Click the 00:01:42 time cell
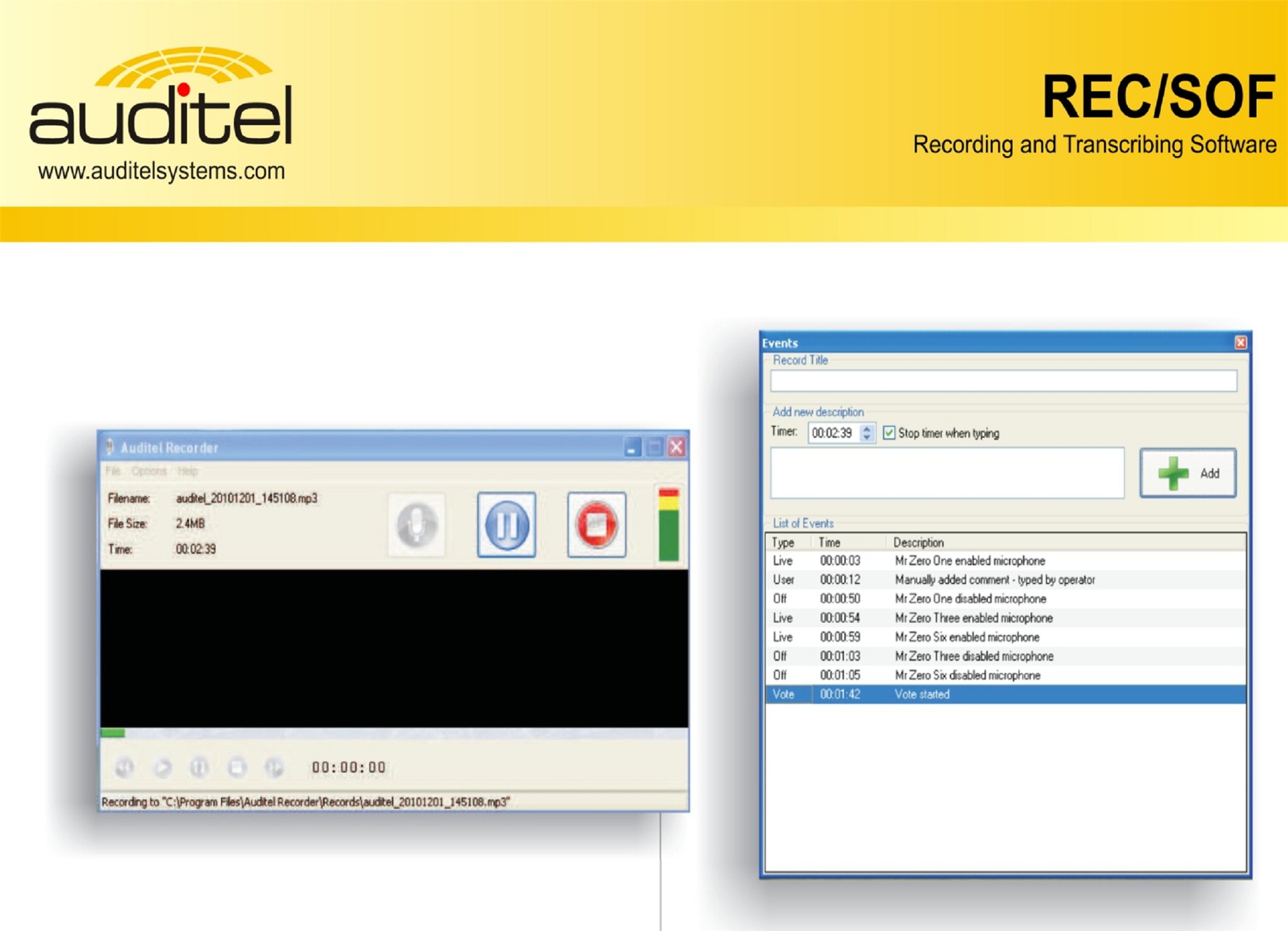The height and width of the screenshot is (931, 1288). [x=840, y=694]
